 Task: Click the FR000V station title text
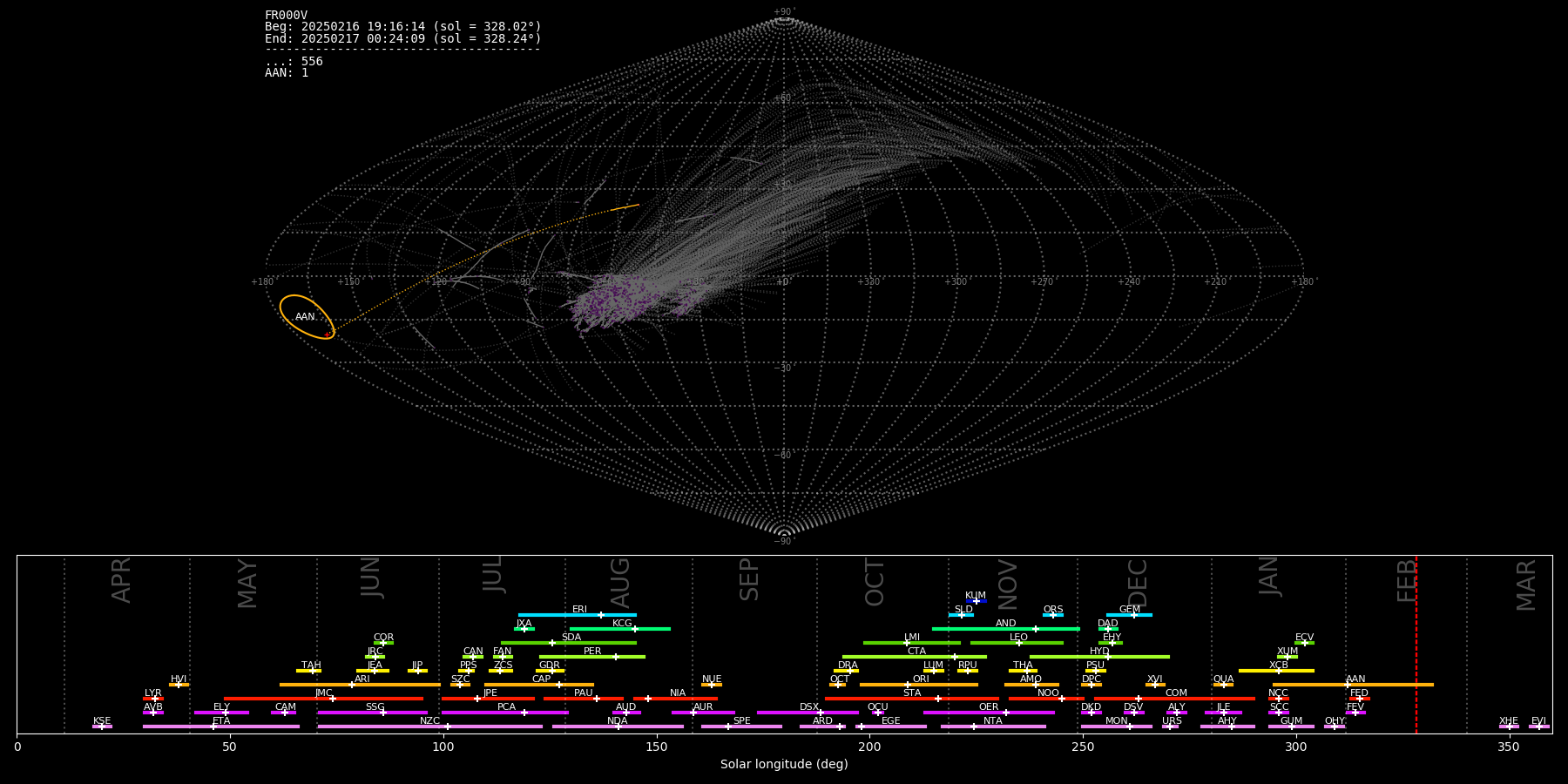point(286,16)
